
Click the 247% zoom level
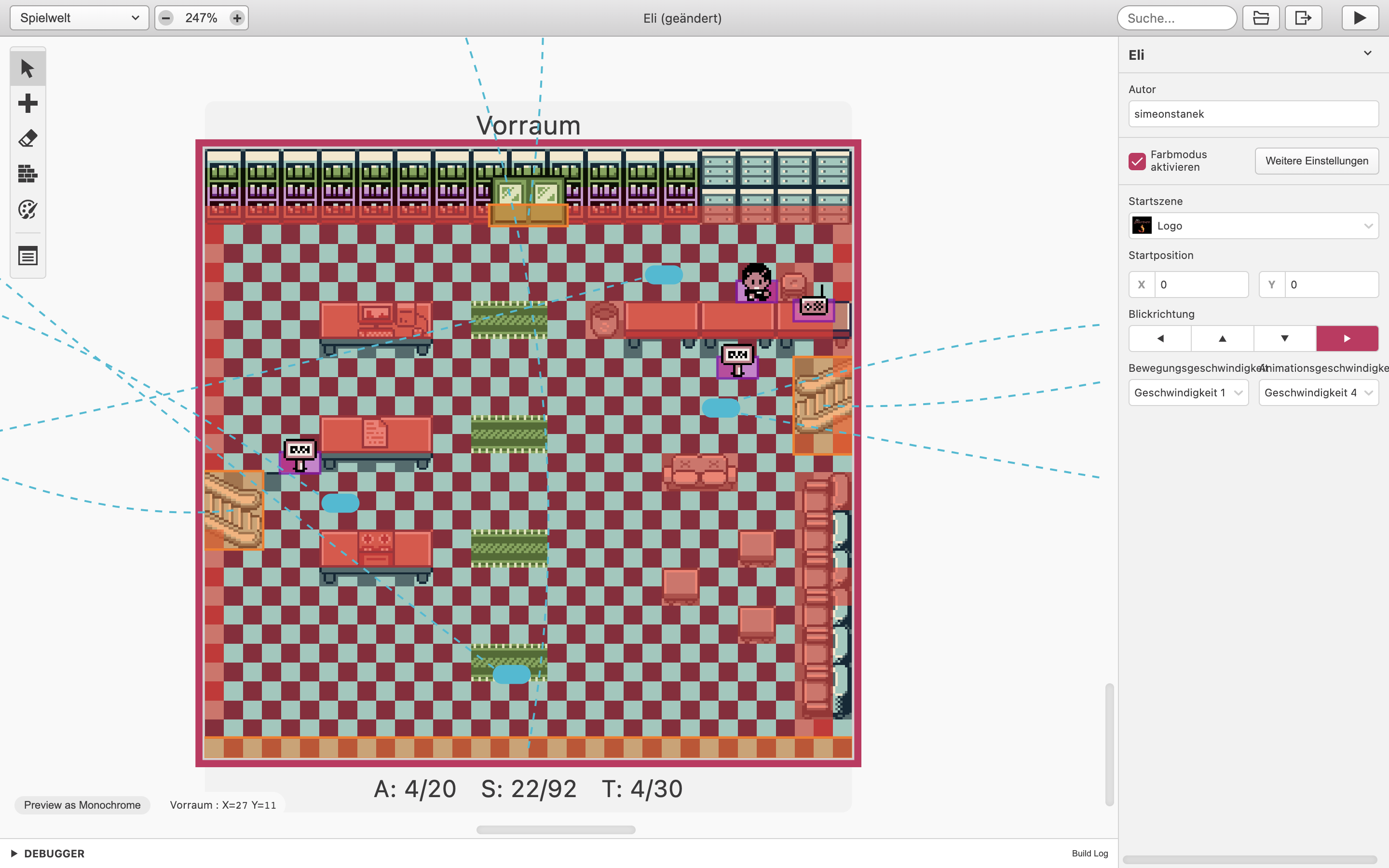(201, 18)
